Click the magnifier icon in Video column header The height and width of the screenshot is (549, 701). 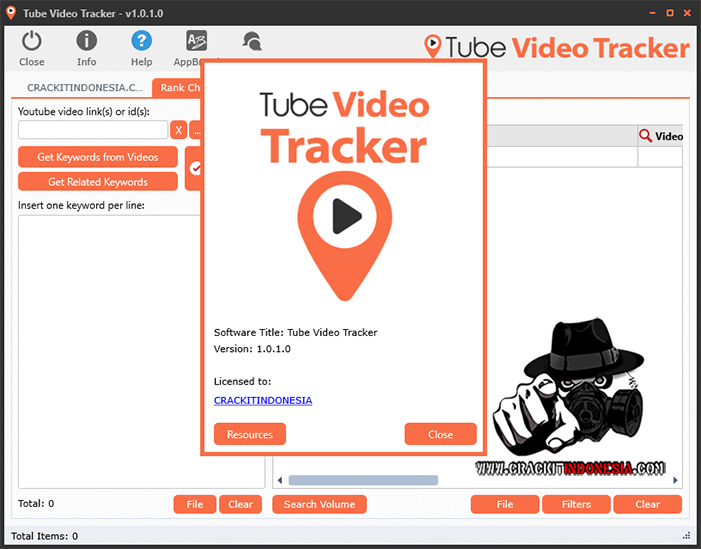click(x=646, y=136)
